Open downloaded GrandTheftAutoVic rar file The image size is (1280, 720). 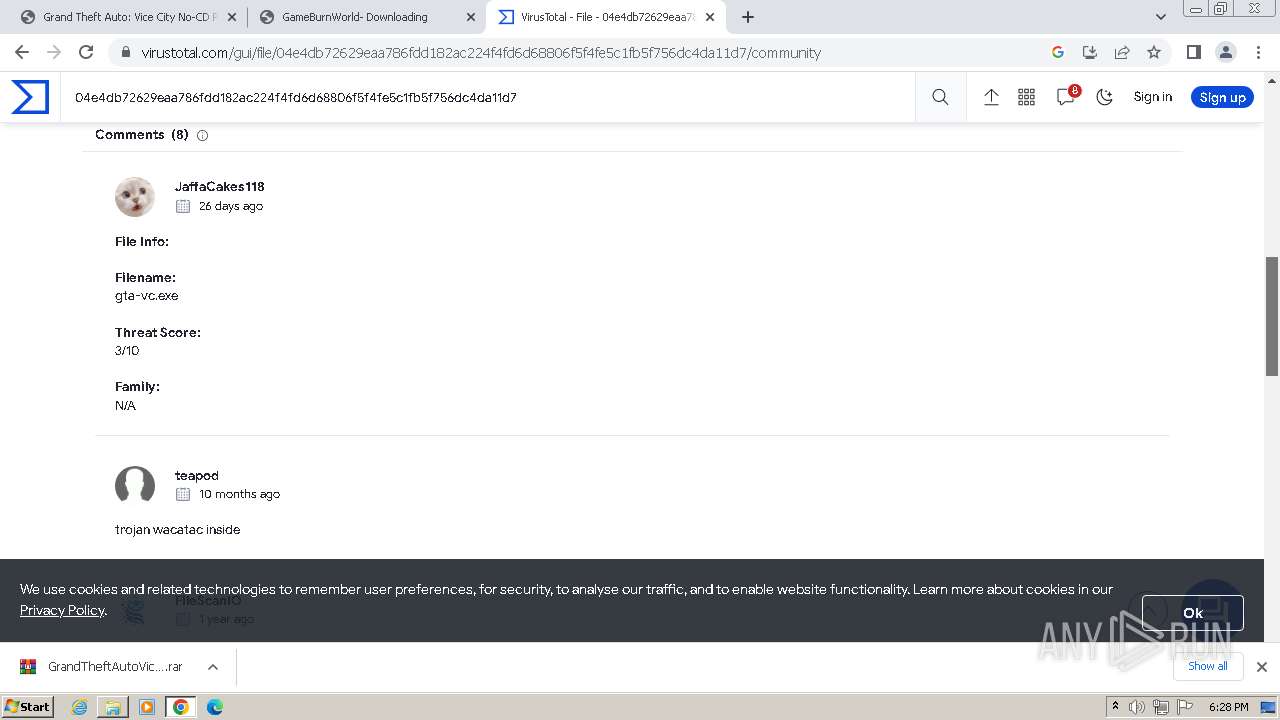[104, 667]
